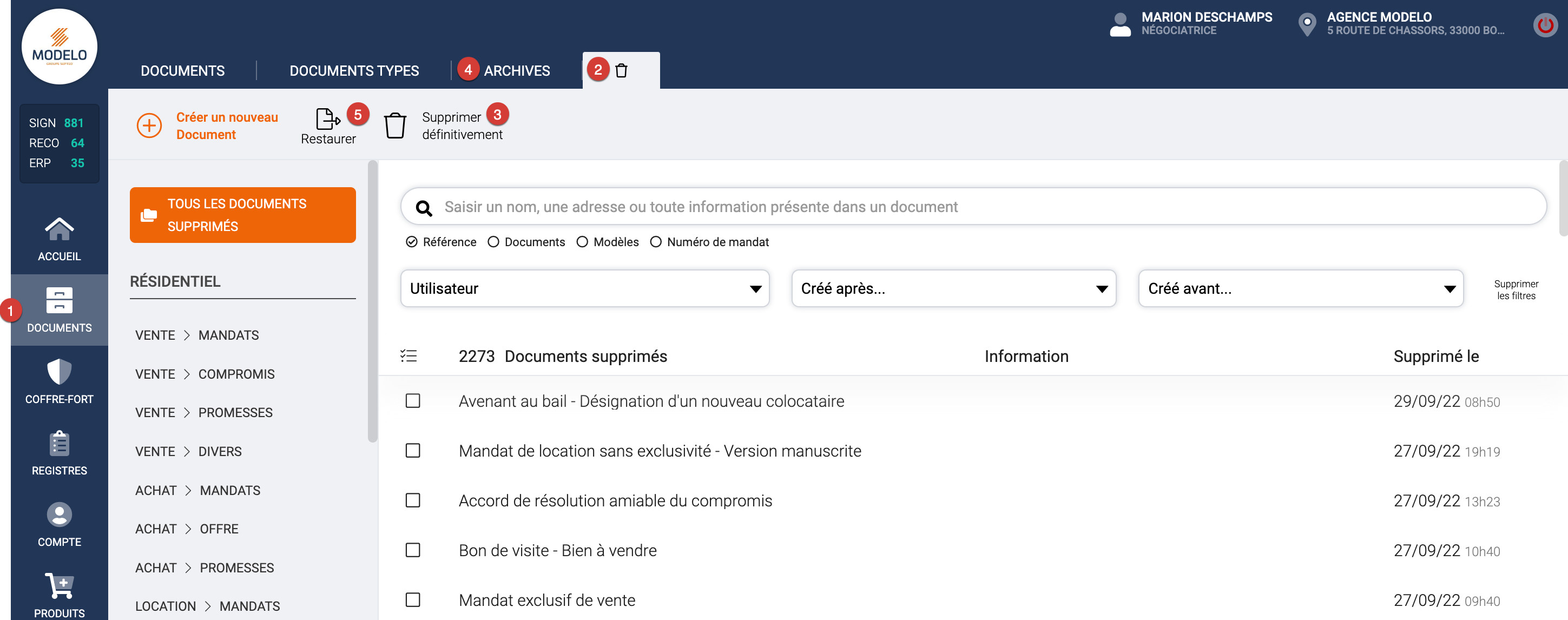Open Registres clipboard icon
This screenshot has height=620, width=1568.
pyautogui.click(x=59, y=444)
